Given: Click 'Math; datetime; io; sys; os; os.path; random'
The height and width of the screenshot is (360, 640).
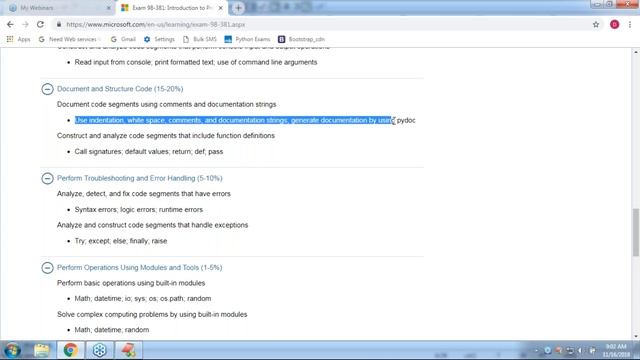Looking at the screenshot, I should pos(143,298).
